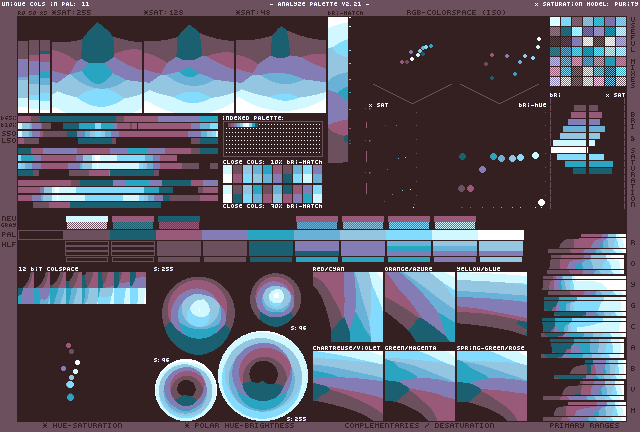The height and width of the screenshot is (432, 640).
Task: Click the BRI and SAT histogram bars
Action: 582,139
